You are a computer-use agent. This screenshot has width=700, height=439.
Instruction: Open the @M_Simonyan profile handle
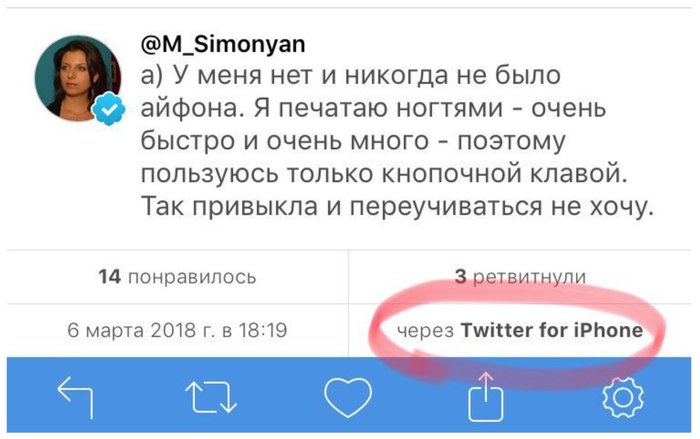pos(223,44)
